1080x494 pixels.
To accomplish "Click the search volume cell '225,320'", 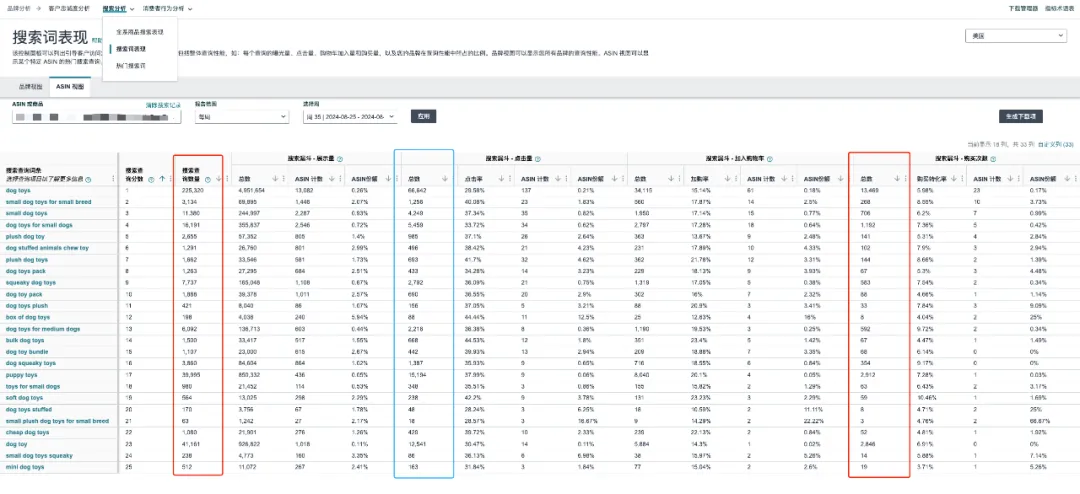I will click(x=192, y=190).
